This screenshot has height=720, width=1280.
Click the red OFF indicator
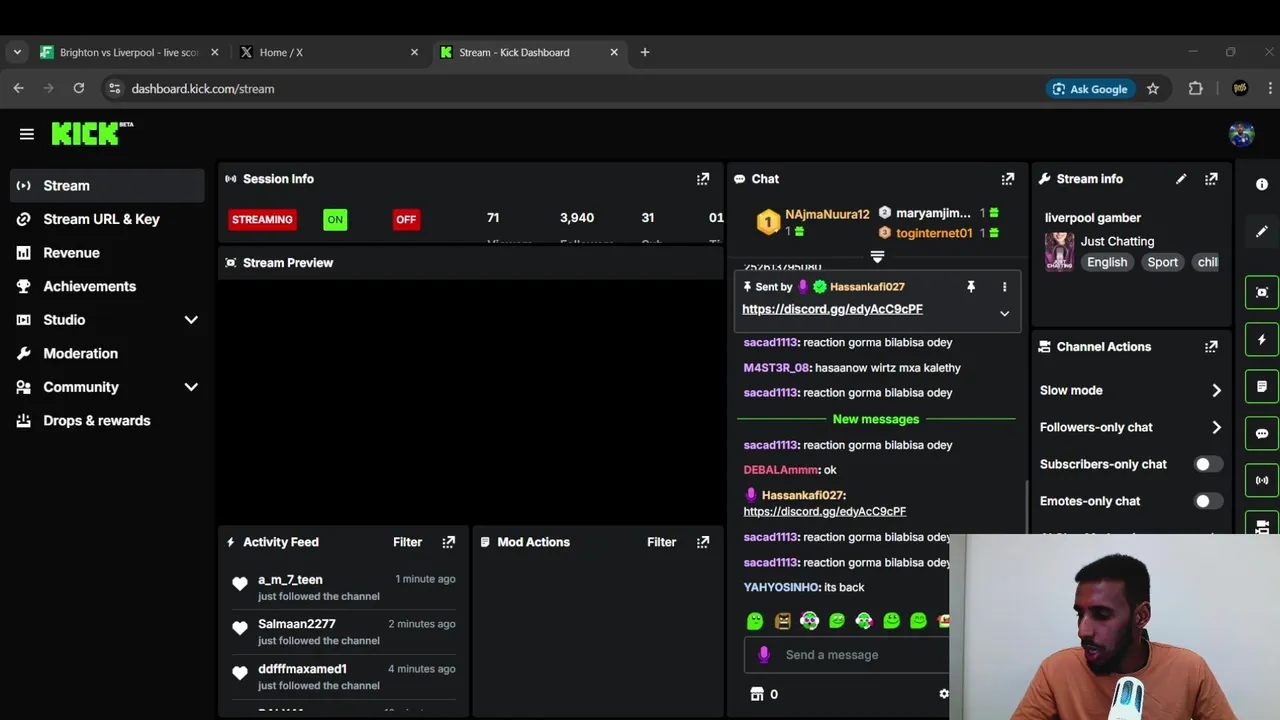(406, 219)
